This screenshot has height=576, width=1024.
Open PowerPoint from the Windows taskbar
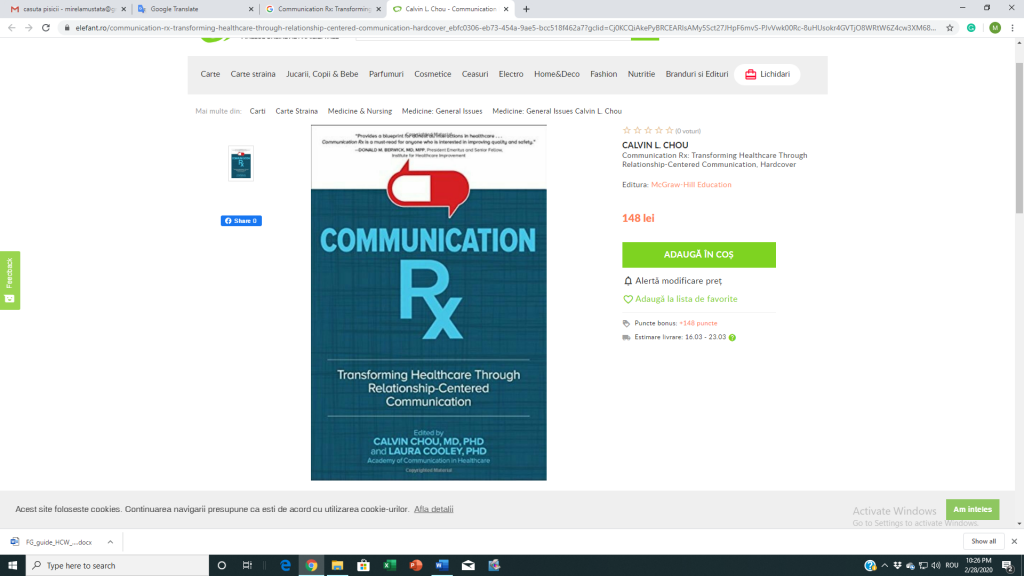(415, 565)
